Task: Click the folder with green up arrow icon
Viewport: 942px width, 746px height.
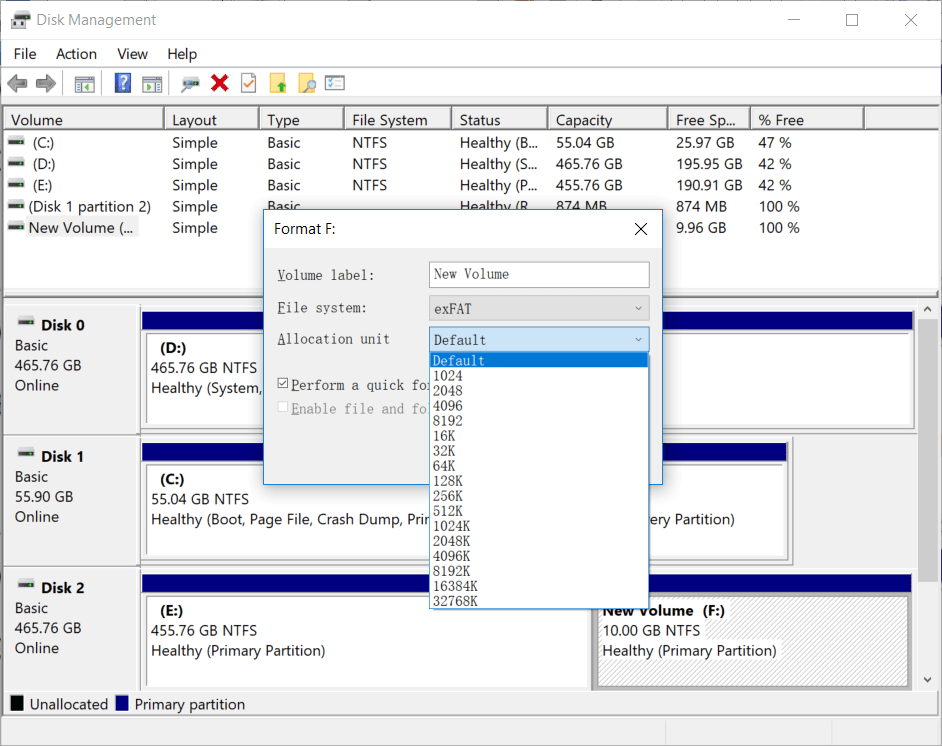Action: [278, 84]
